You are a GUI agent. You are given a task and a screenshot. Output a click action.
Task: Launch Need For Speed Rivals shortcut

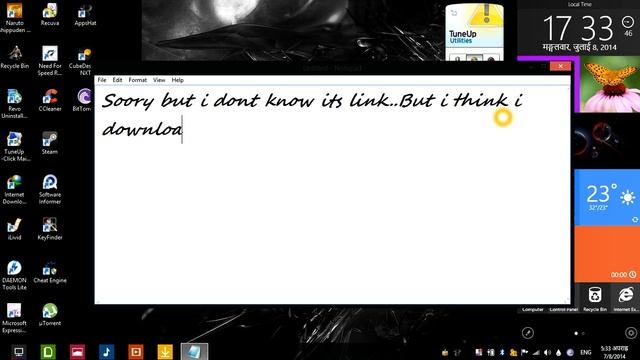[x=50, y=60]
